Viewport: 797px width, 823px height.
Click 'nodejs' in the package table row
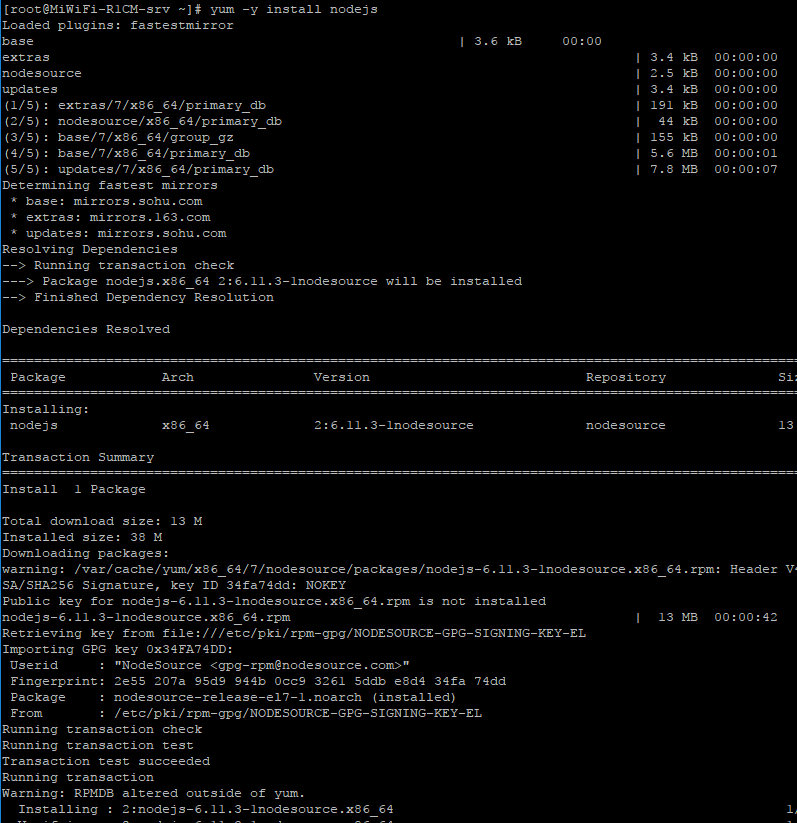pos(34,426)
